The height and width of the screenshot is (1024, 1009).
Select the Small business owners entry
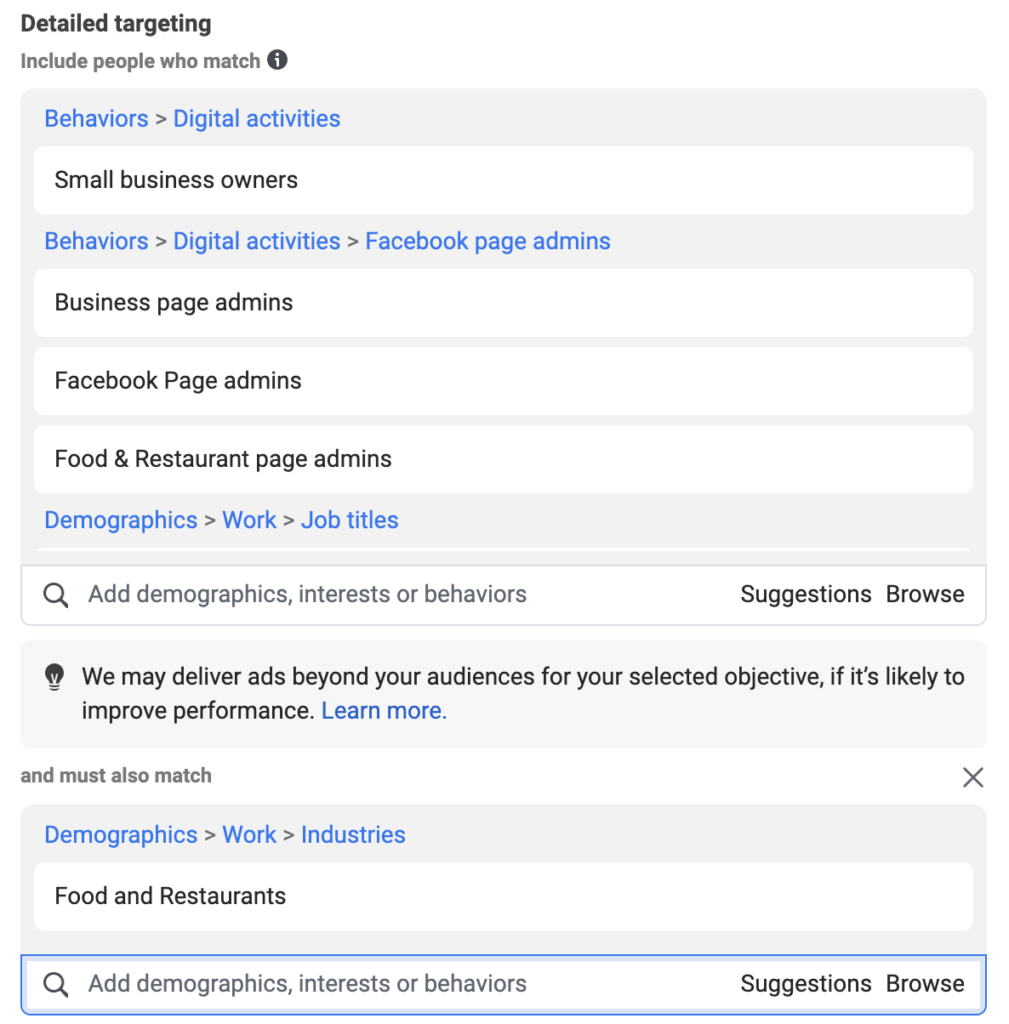(503, 180)
